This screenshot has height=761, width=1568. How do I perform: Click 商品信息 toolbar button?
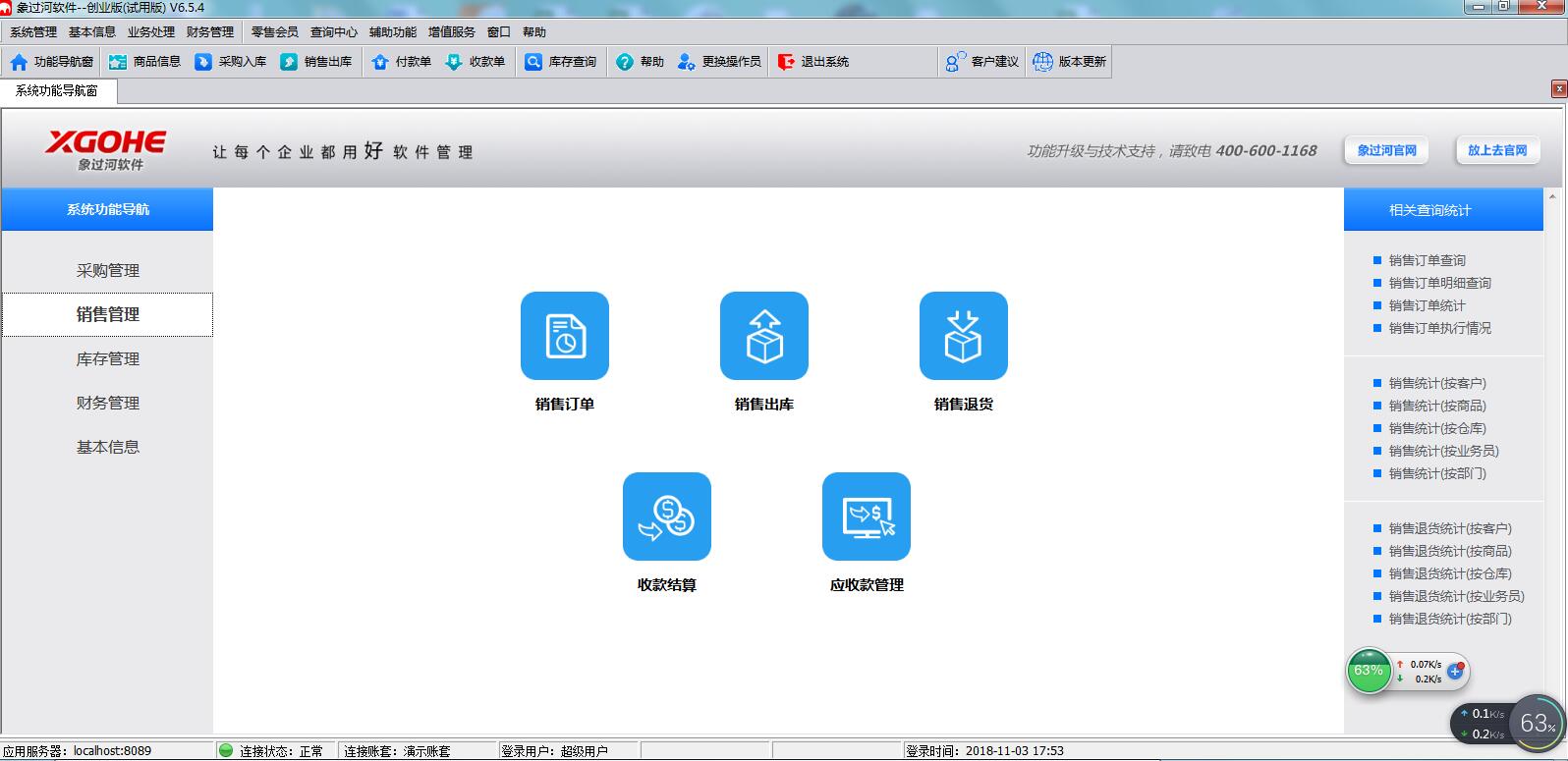pyautogui.click(x=144, y=62)
